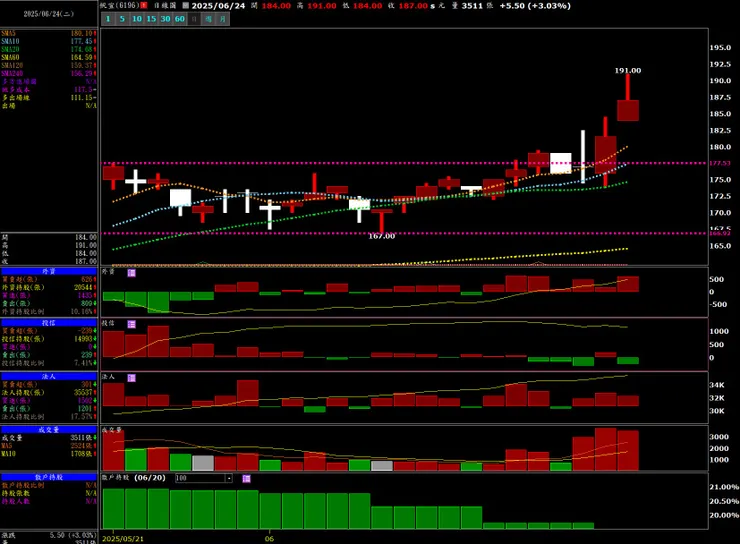
Task: Click the 投信持股(張) value 14993
Action: [83, 339]
